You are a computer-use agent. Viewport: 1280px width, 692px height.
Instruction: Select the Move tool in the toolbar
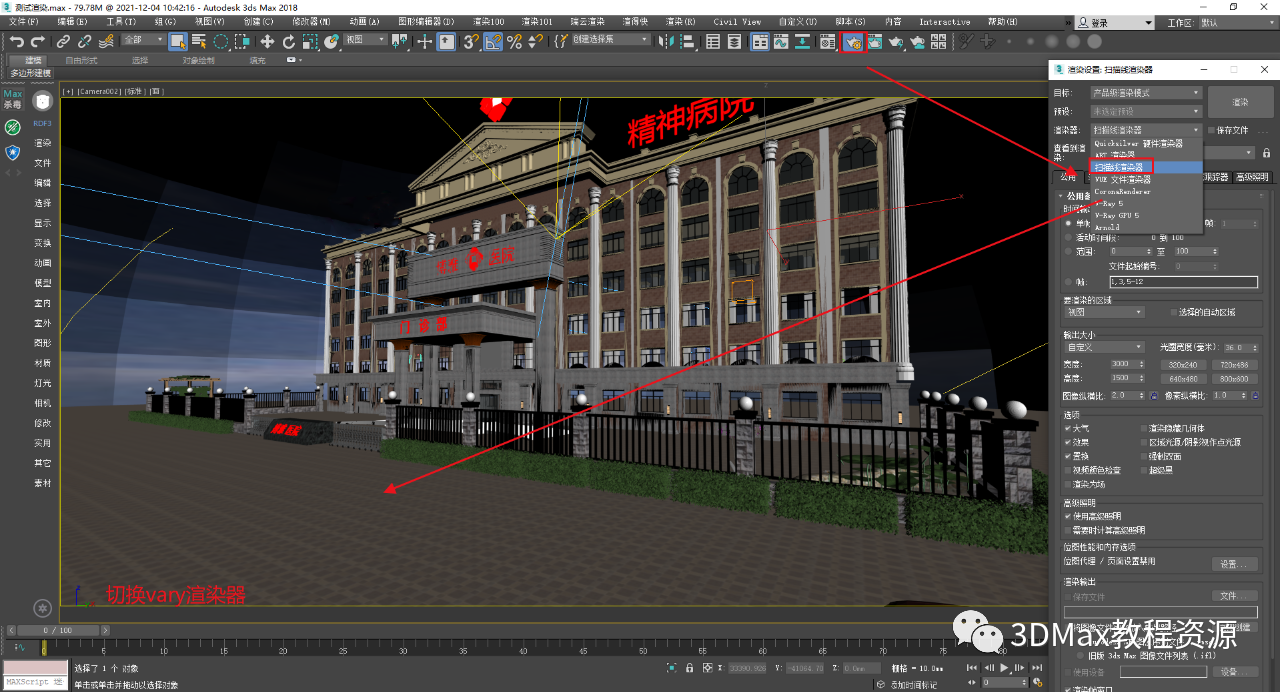(267, 41)
